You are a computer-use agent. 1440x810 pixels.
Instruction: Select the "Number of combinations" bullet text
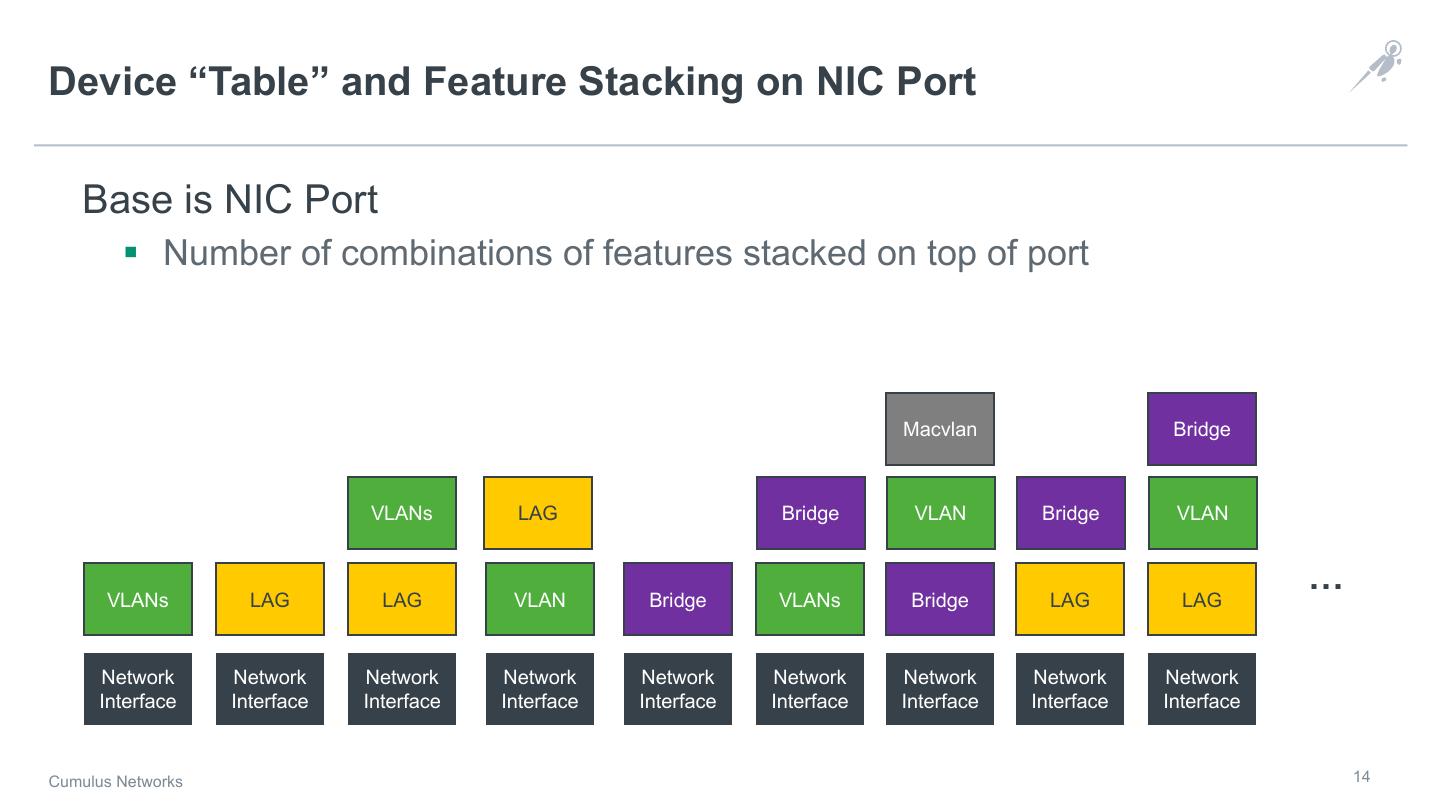(625, 253)
